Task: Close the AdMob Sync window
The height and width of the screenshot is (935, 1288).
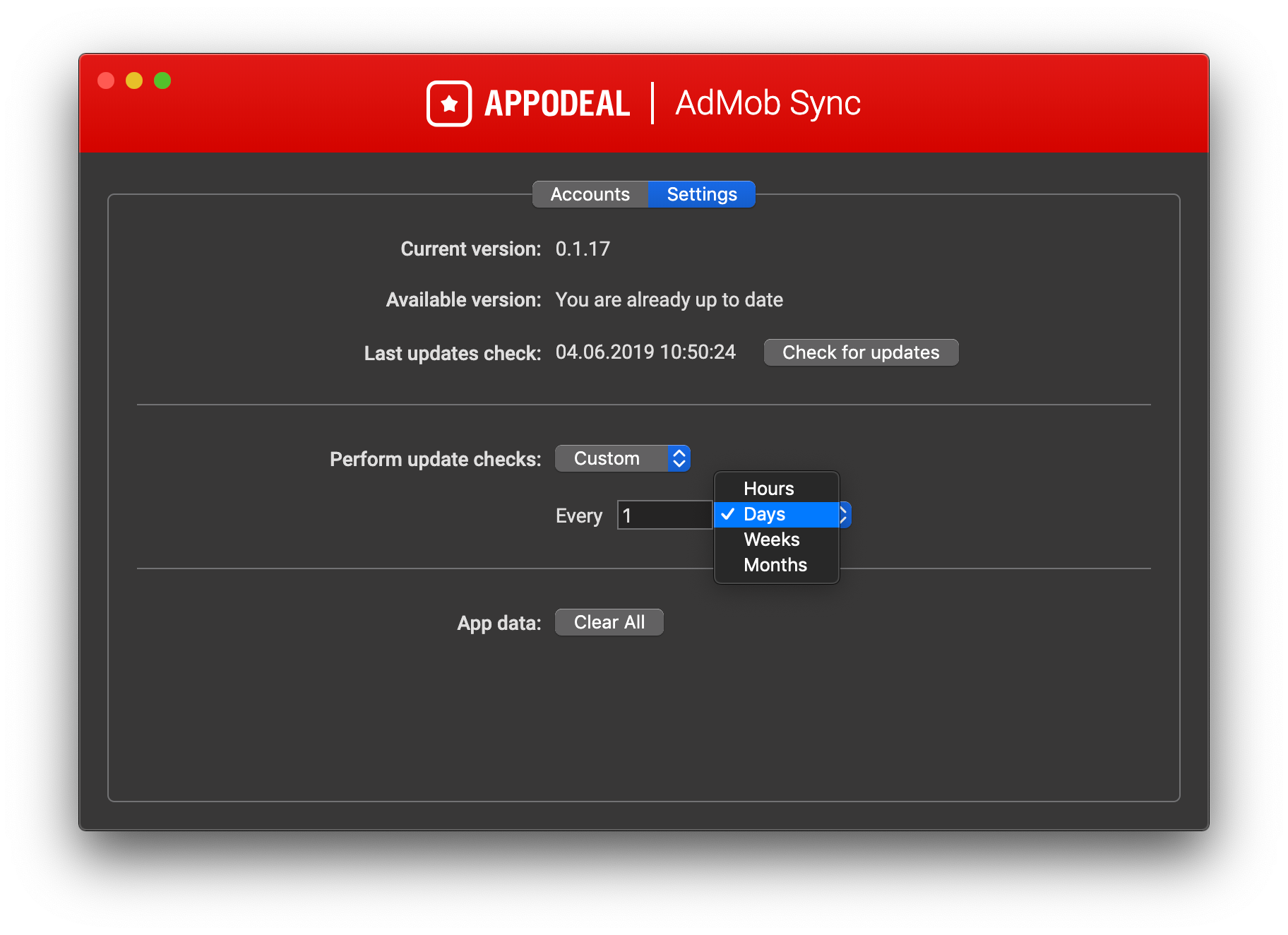Action: (x=106, y=81)
